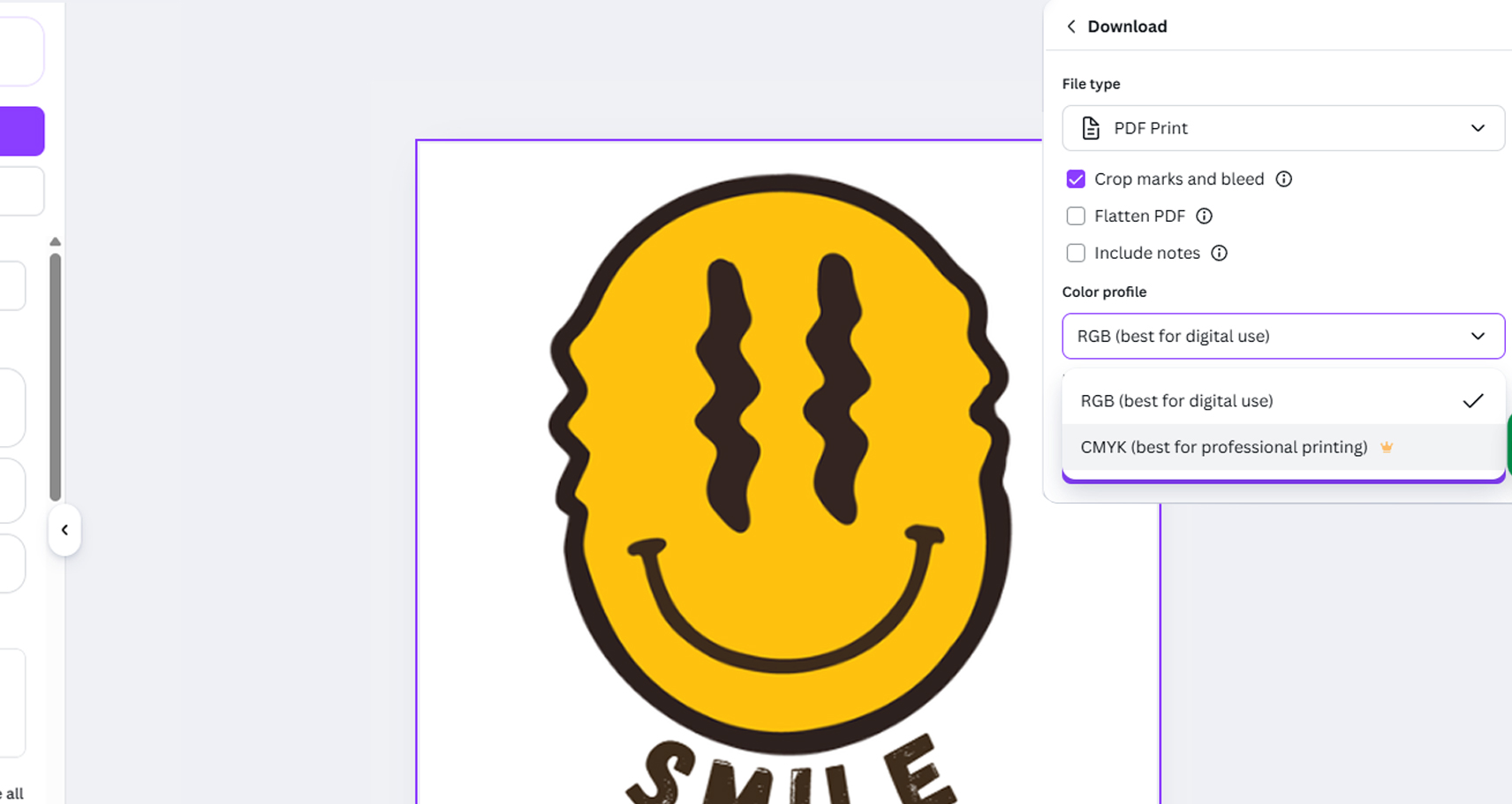Collapse the left side panel with chevron

(x=64, y=530)
